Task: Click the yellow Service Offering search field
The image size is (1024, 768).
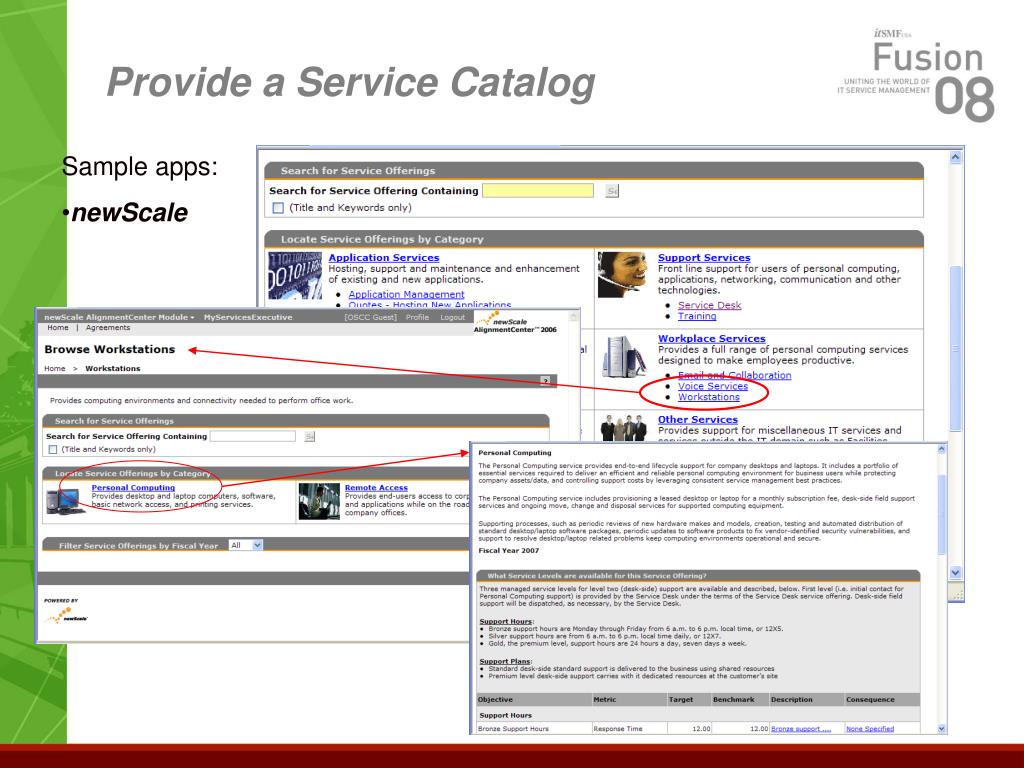Action: coord(537,190)
